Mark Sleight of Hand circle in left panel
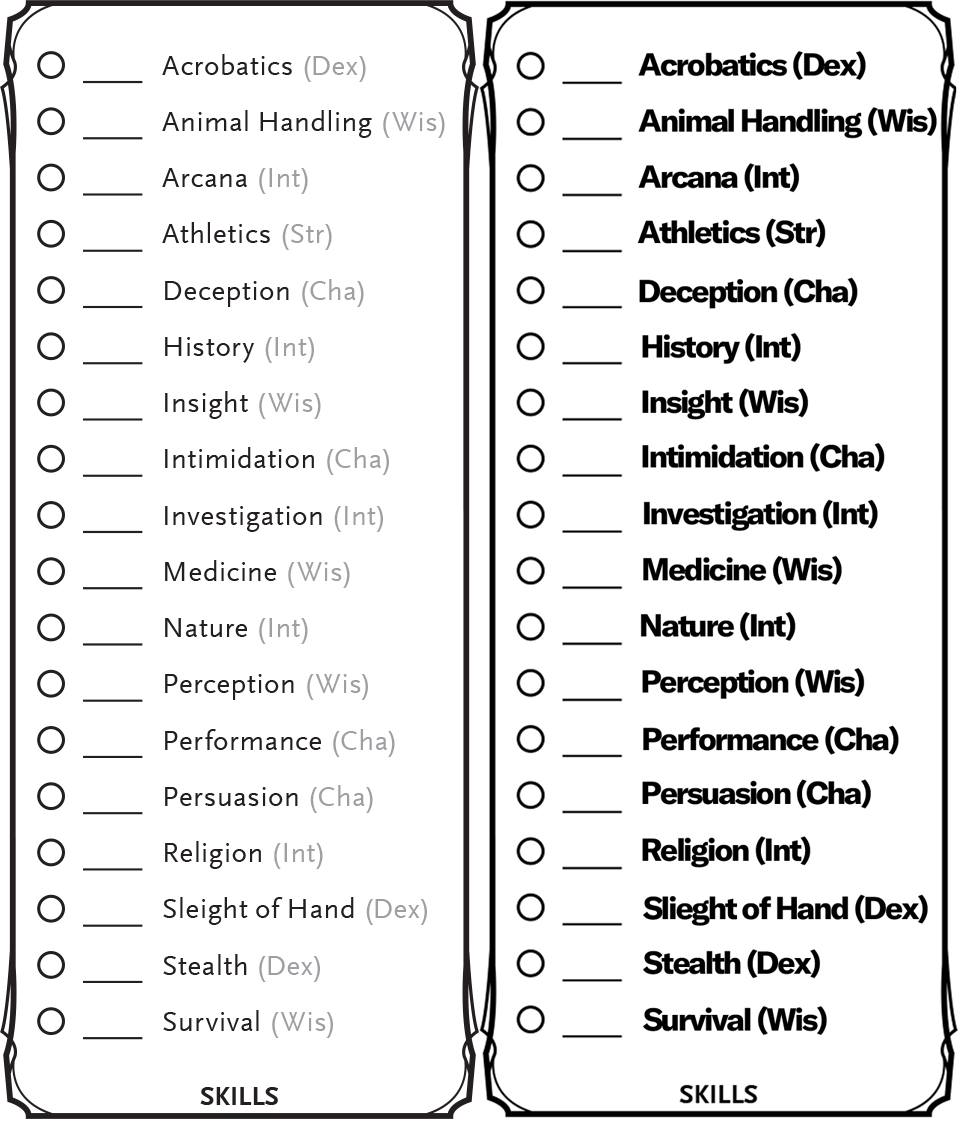Viewport: 971px width, 1127px height. [51, 908]
